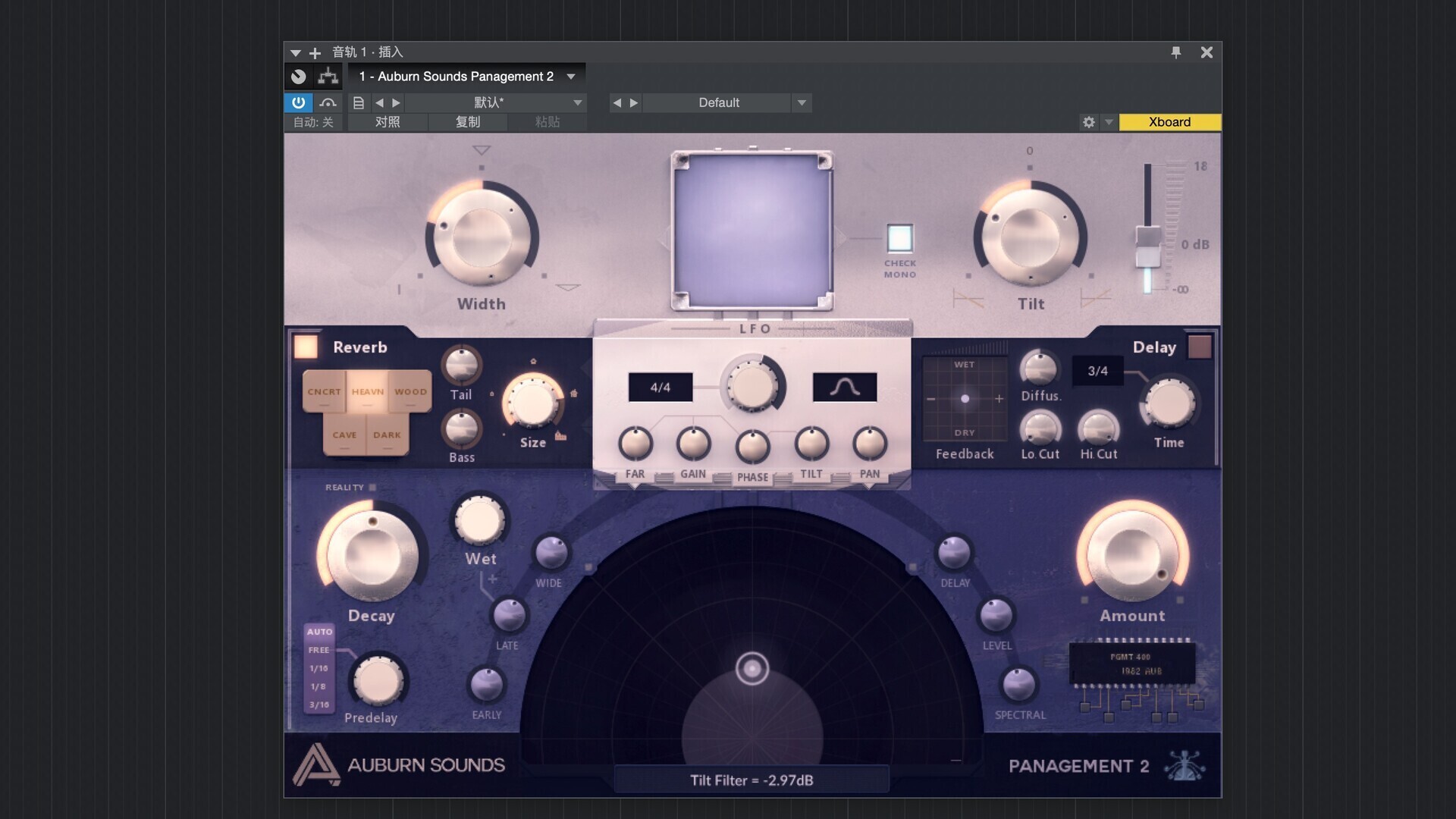Image resolution: width=1456 pixels, height=819 pixels.
Task: Click the Decay knob
Action: point(371,555)
